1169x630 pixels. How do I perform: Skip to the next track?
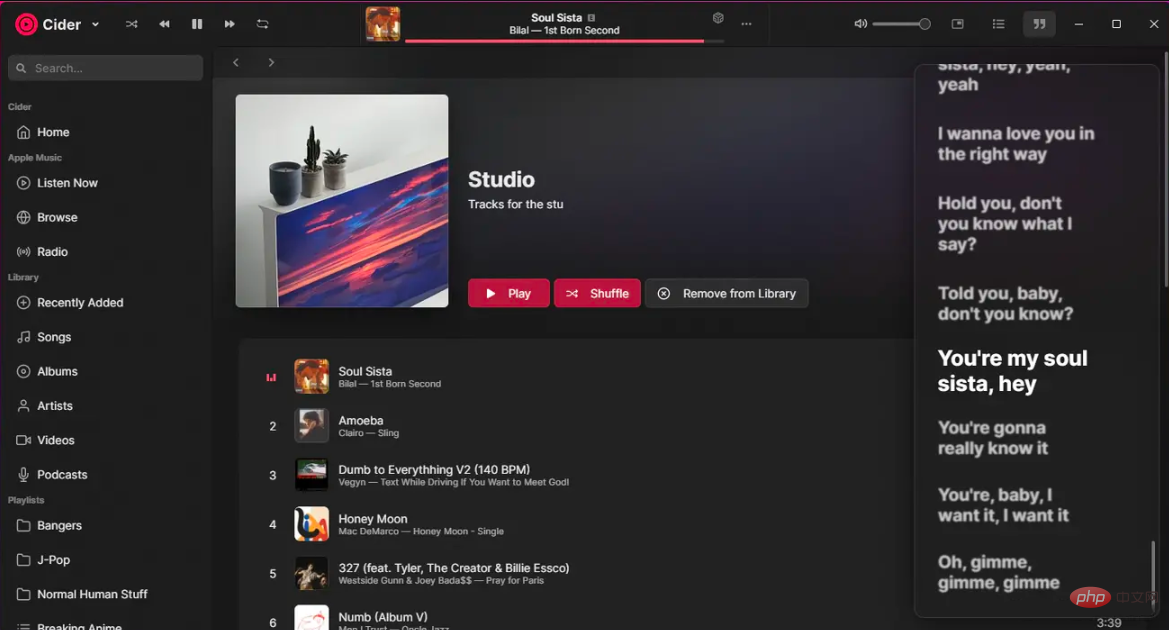coord(230,24)
